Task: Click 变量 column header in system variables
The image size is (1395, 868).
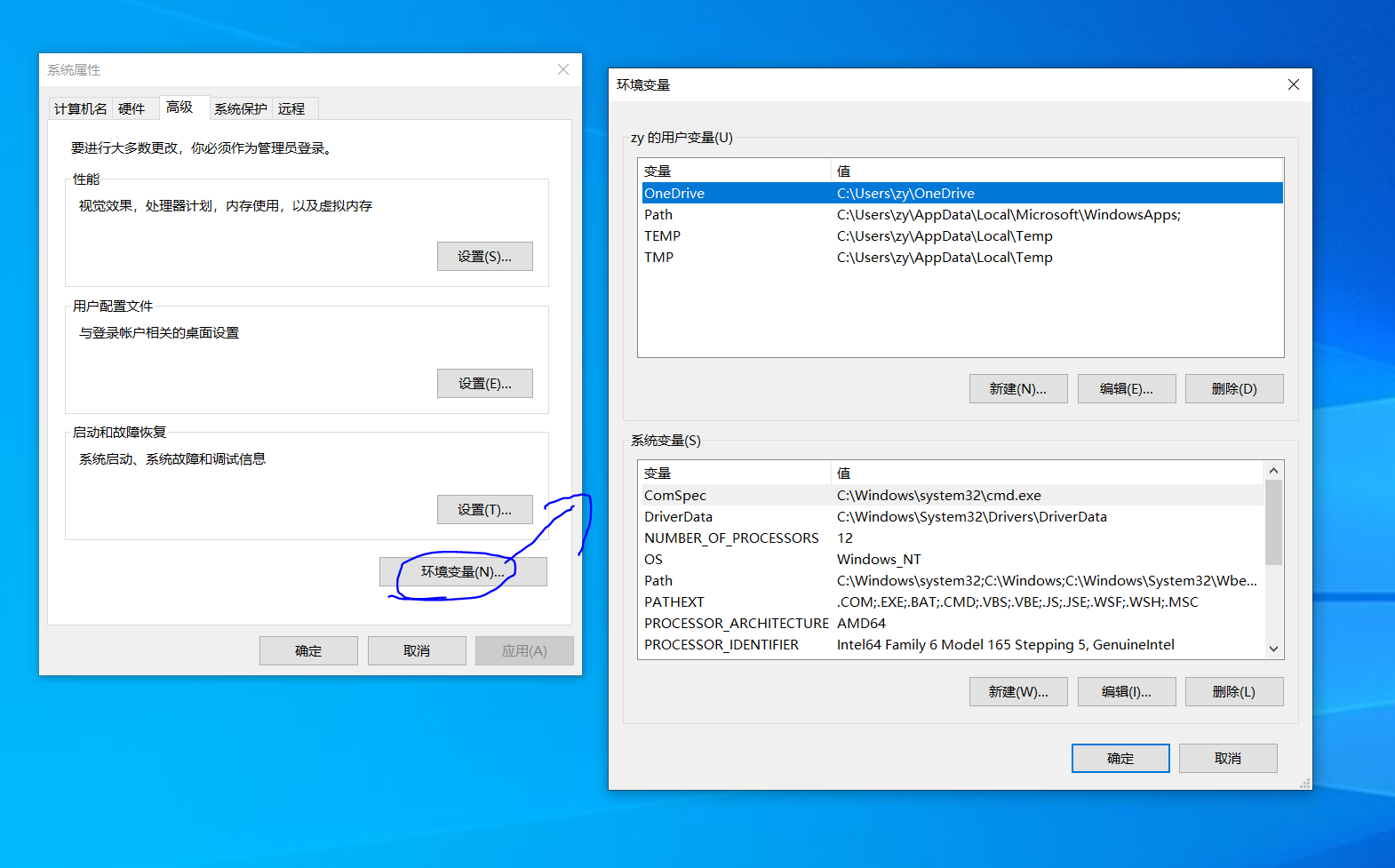Action: [736, 473]
